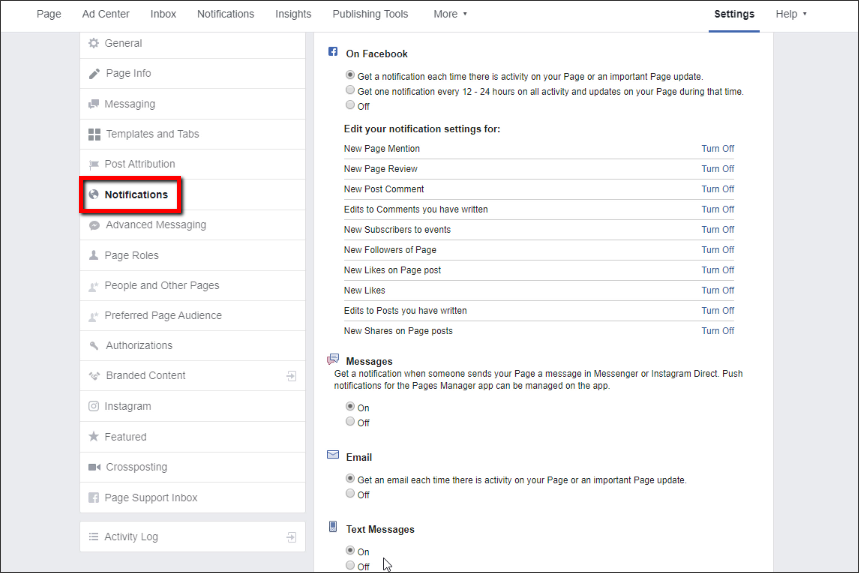
Task: Click the Messages section chat icon
Action: (x=333, y=359)
